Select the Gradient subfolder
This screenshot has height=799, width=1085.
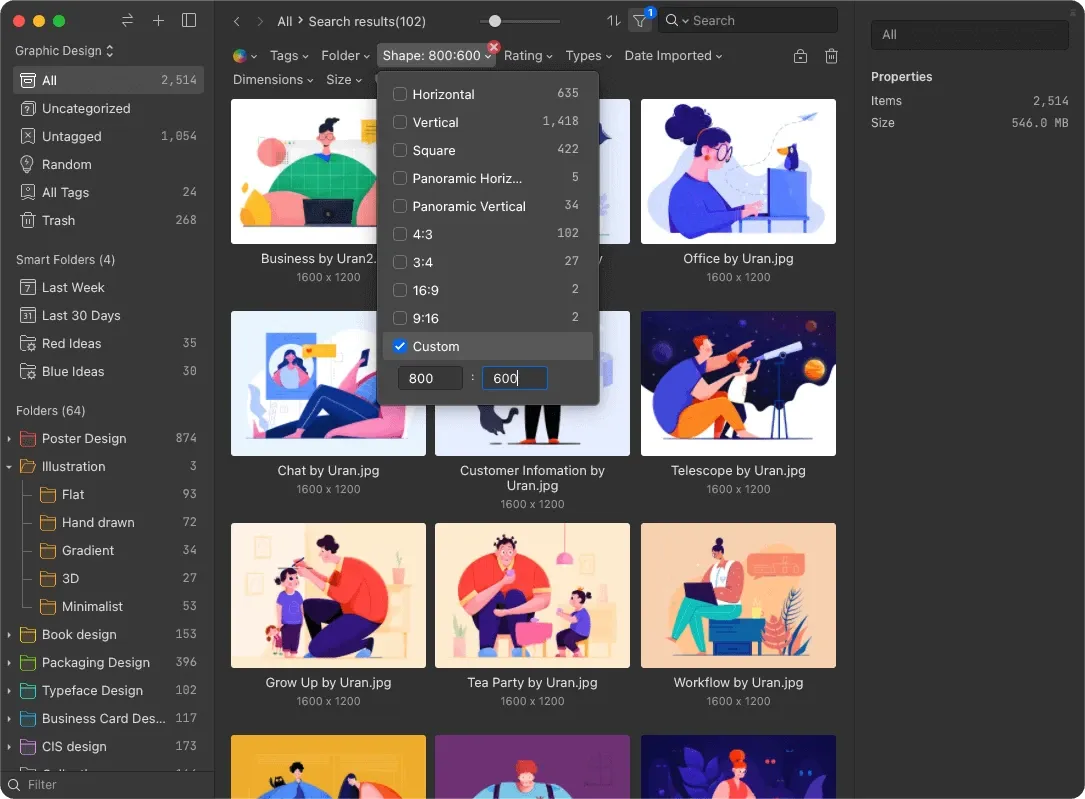coord(118,551)
